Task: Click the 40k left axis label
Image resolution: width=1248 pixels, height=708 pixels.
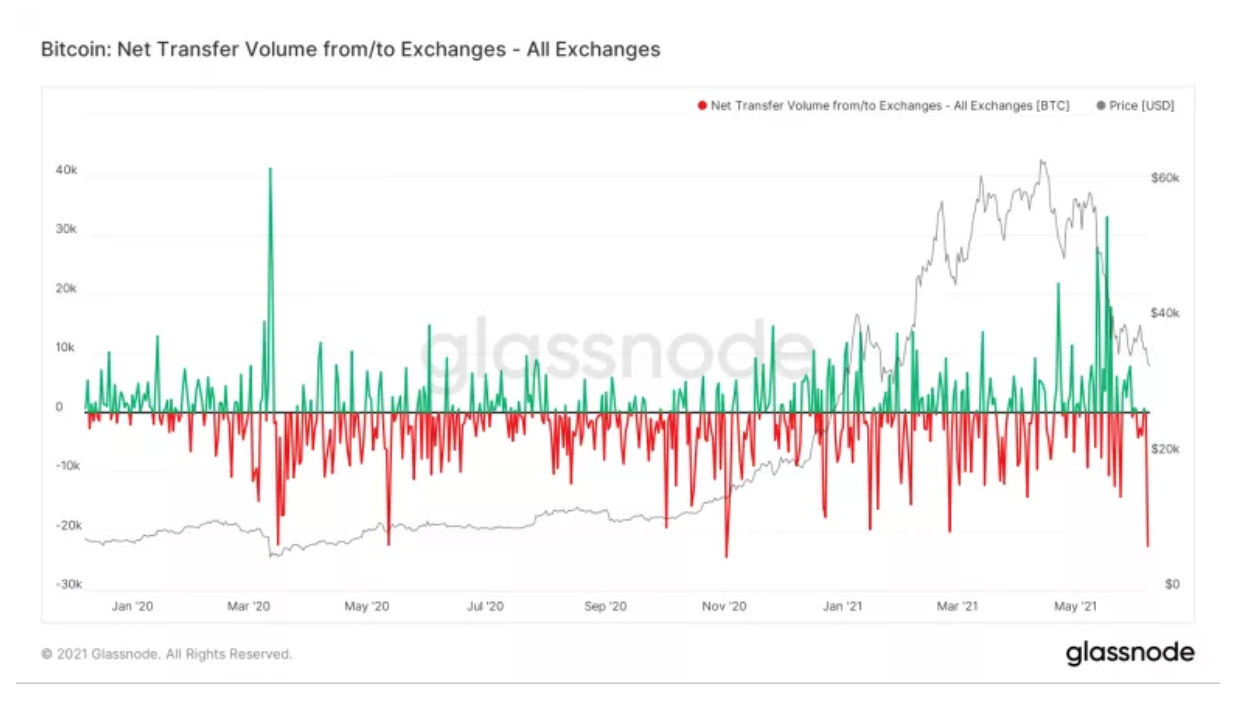Action: pos(66,171)
